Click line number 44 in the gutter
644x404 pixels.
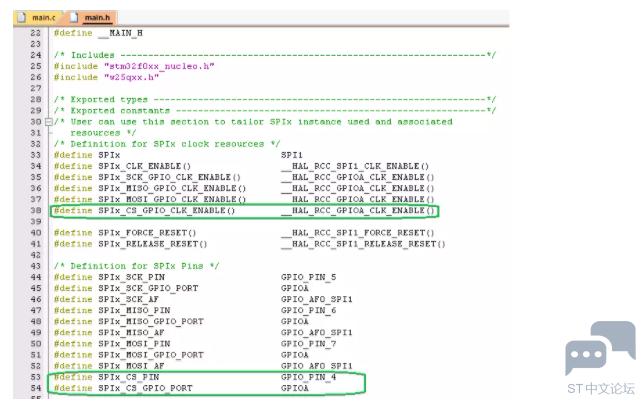coord(36,277)
